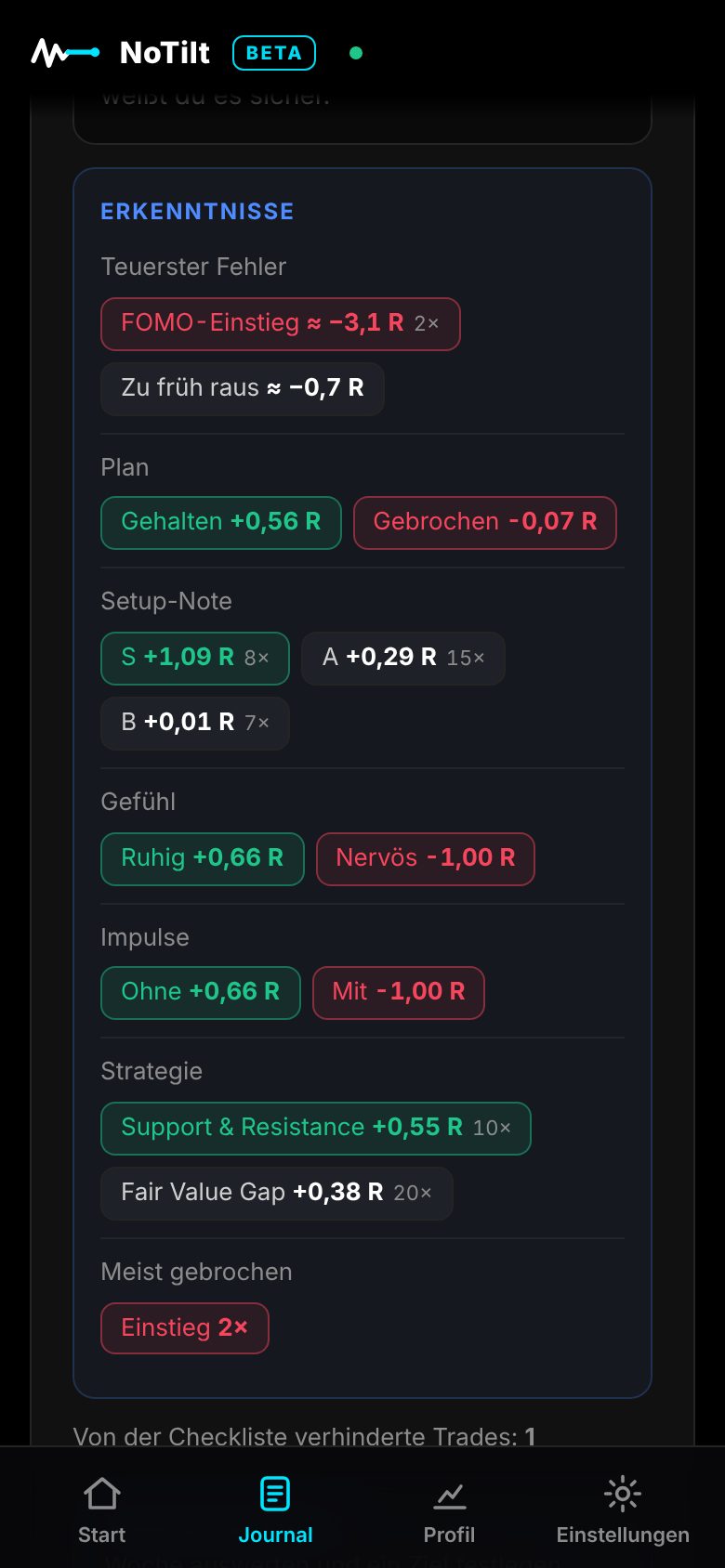
Task: Tap the Journal document icon
Action: click(x=275, y=1494)
